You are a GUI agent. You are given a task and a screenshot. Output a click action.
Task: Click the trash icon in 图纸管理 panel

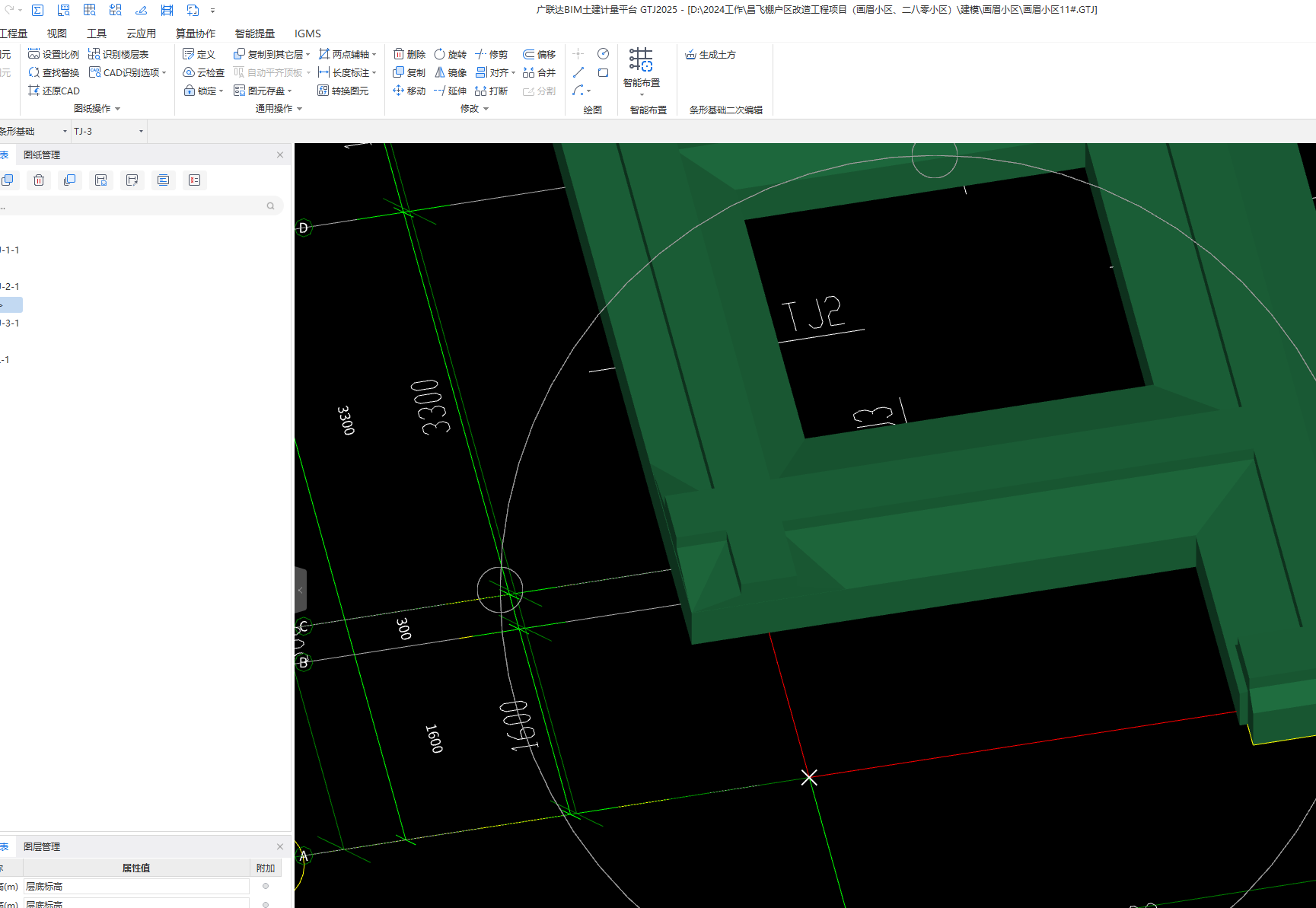[39, 180]
